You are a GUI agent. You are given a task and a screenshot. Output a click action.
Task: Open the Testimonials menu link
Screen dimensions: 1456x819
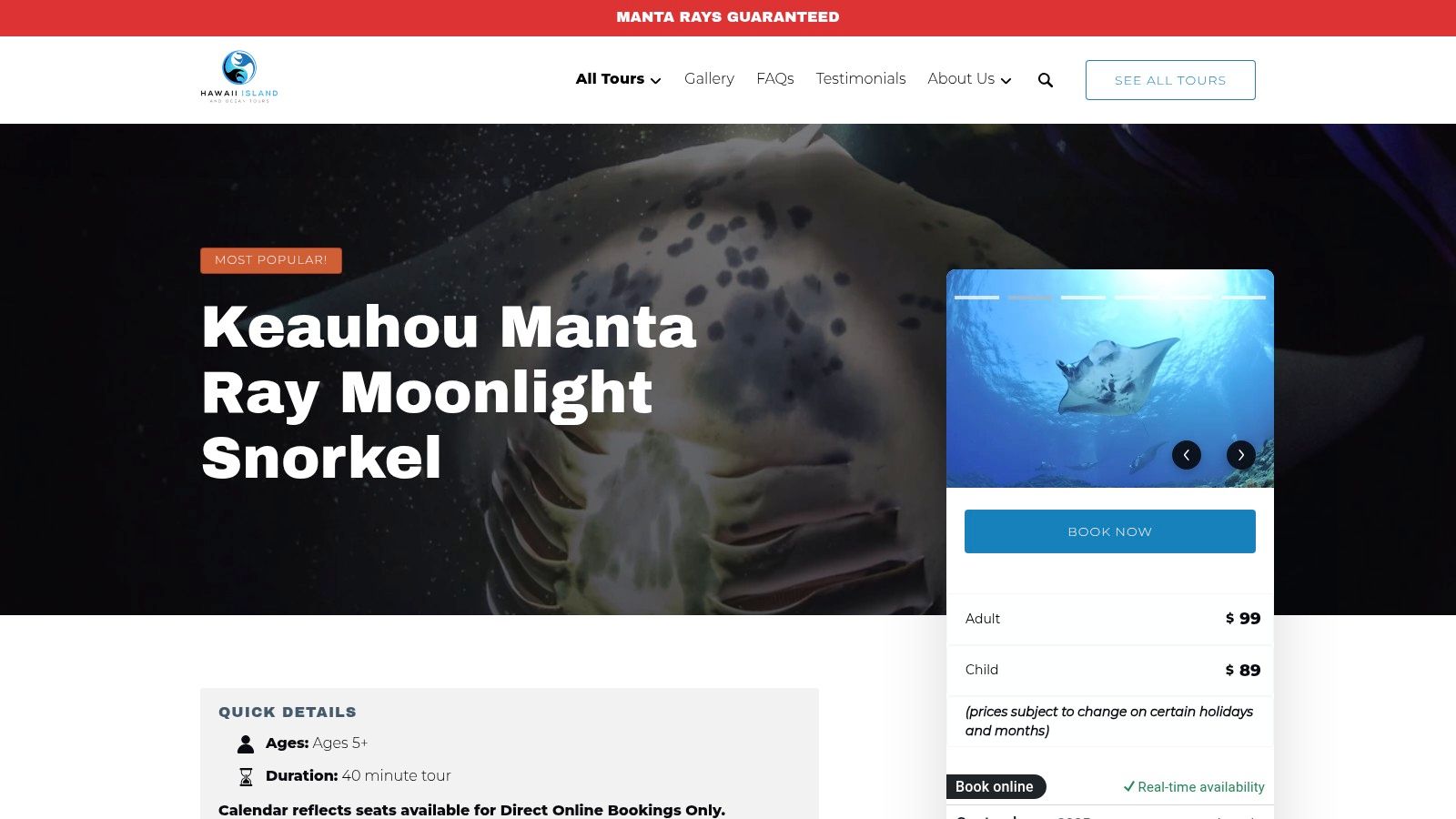(x=861, y=79)
